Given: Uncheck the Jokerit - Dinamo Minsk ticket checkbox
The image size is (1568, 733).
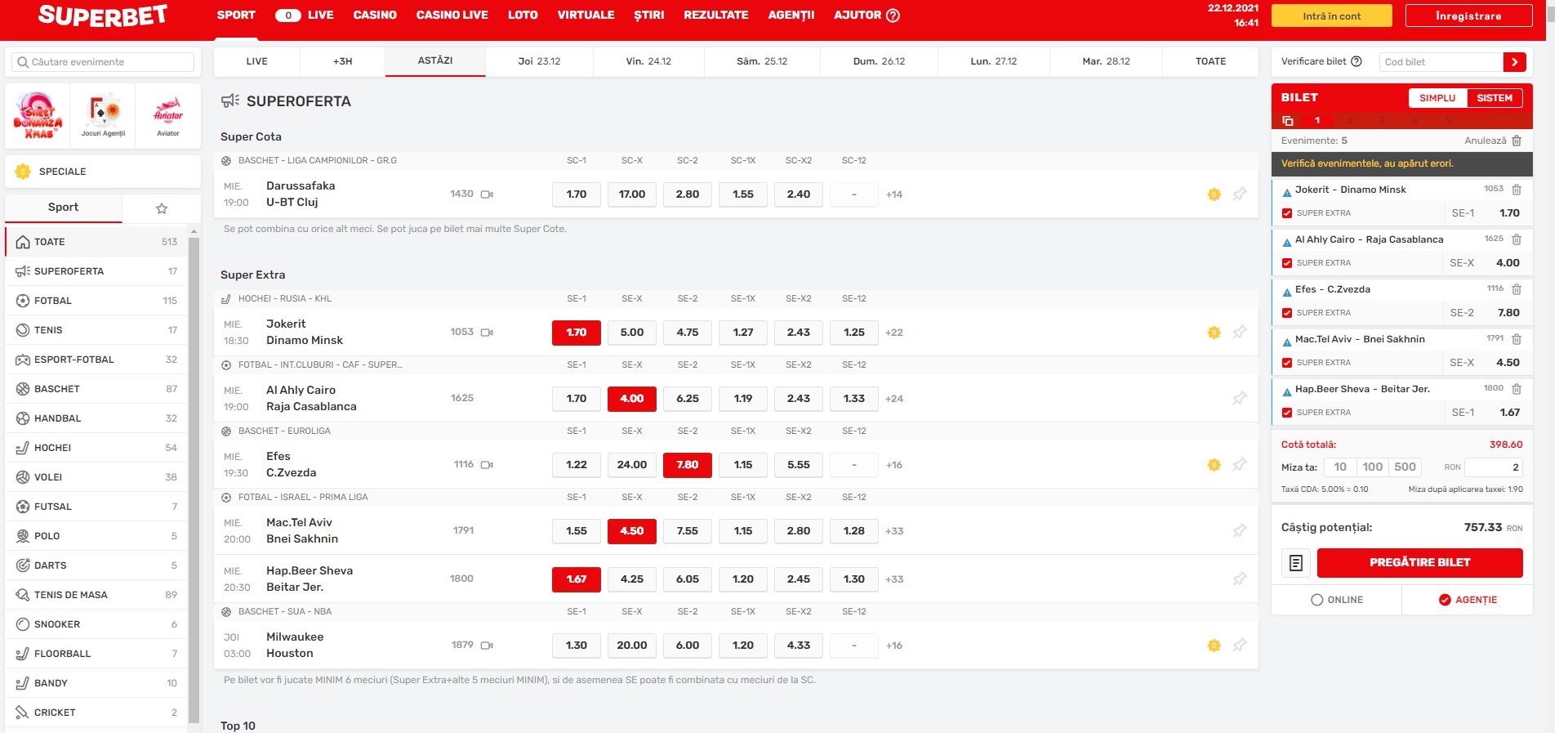Looking at the screenshot, I should click(1287, 213).
